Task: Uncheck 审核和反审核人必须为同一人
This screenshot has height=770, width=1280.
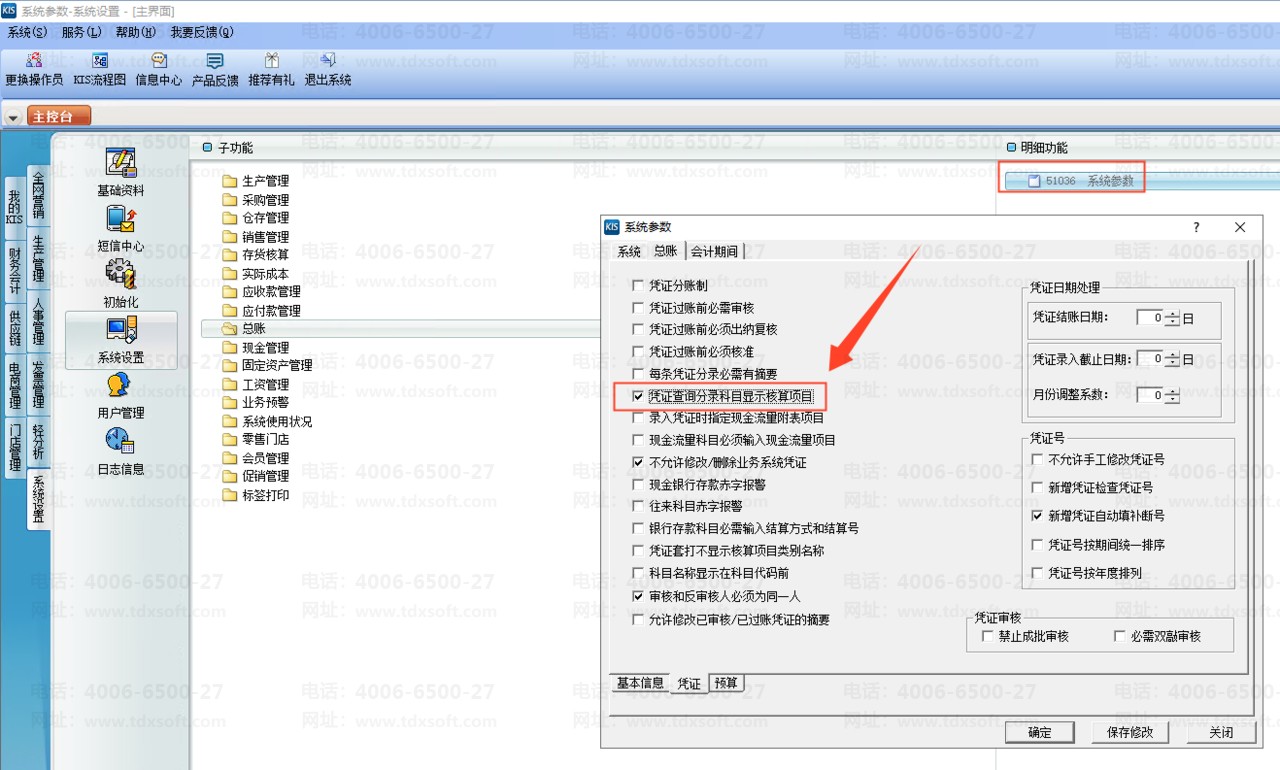Action: [638, 596]
